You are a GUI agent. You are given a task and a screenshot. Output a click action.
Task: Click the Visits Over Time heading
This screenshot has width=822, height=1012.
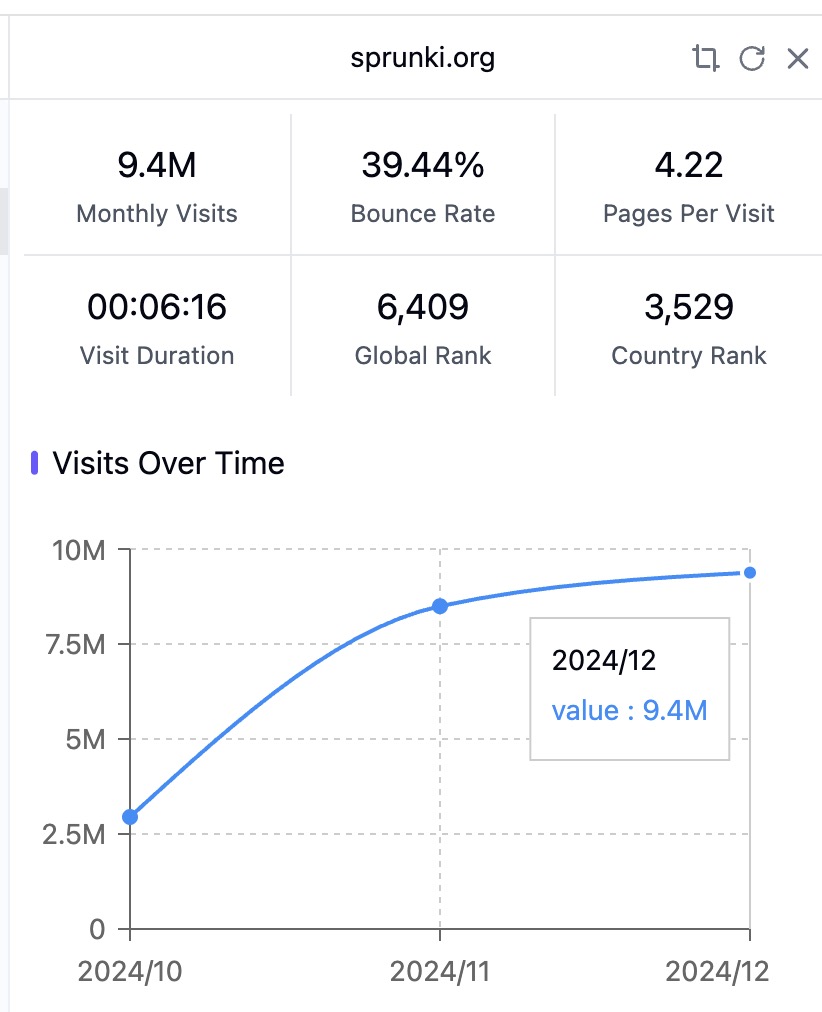(x=168, y=463)
